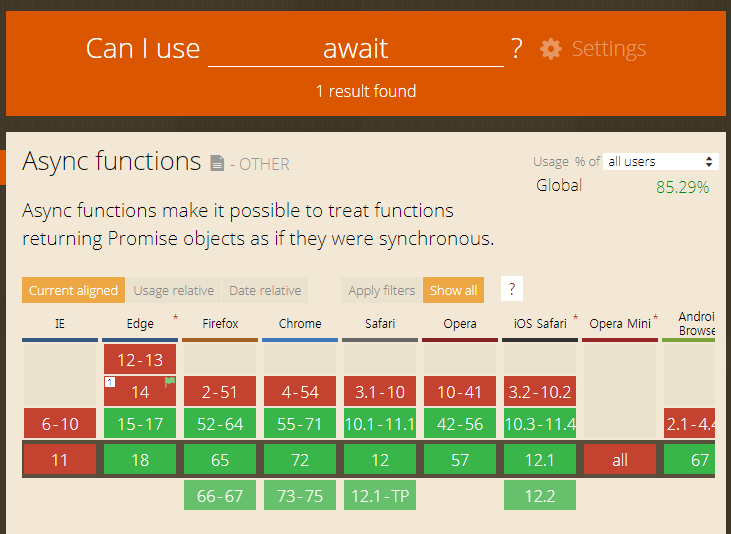The width and height of the screenshot is (731, 534).
Task: Click the asterisk next to iOS Safari
Action: [x=575, y=318]
